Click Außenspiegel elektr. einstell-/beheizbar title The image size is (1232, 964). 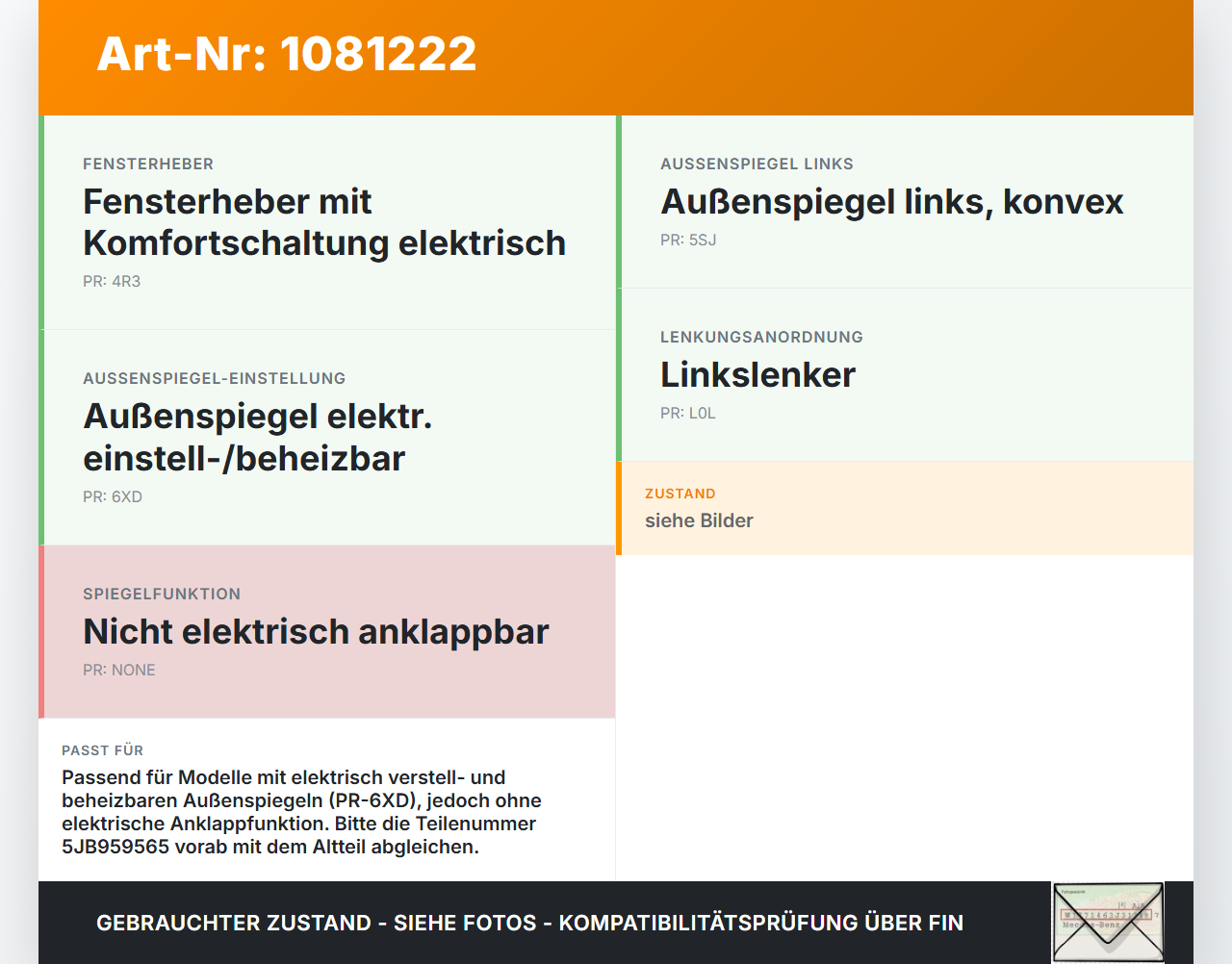[258, 438]
